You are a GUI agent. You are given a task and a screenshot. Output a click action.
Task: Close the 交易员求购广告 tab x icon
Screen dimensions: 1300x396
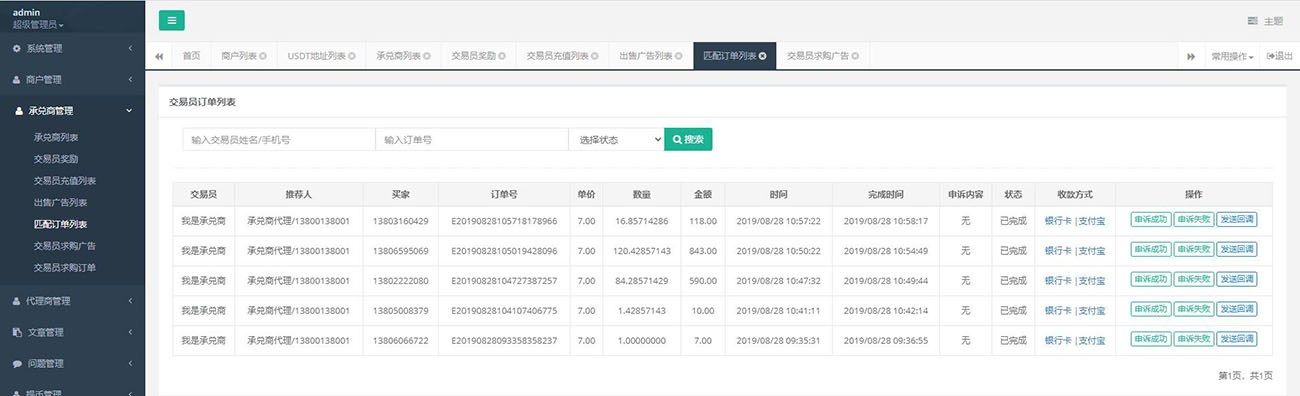[x=855, y=56]
